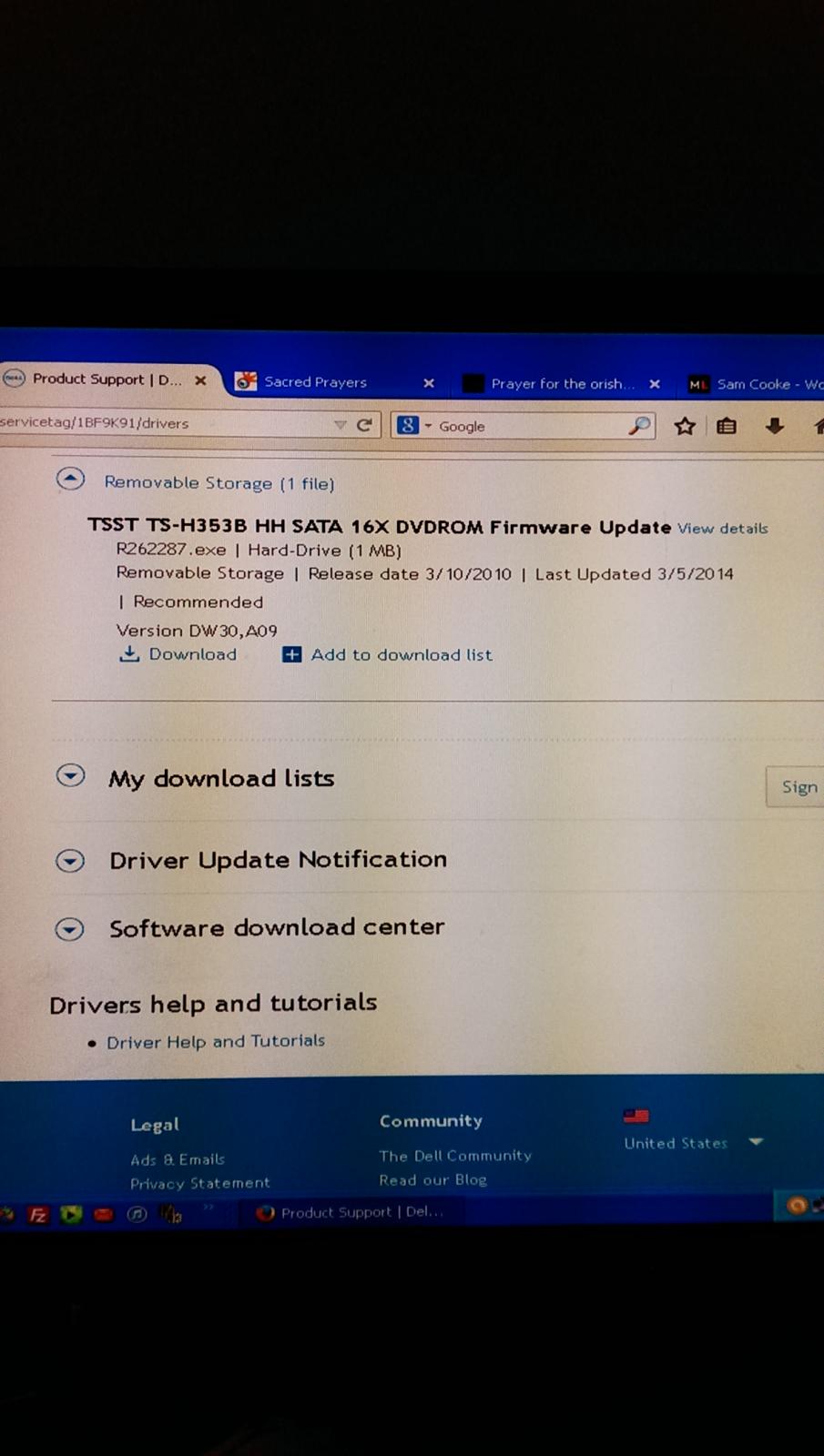Screen dimensions: 824x1456
Task: Click the green play icon in quick launch
Action: (x=71, y=1214)
